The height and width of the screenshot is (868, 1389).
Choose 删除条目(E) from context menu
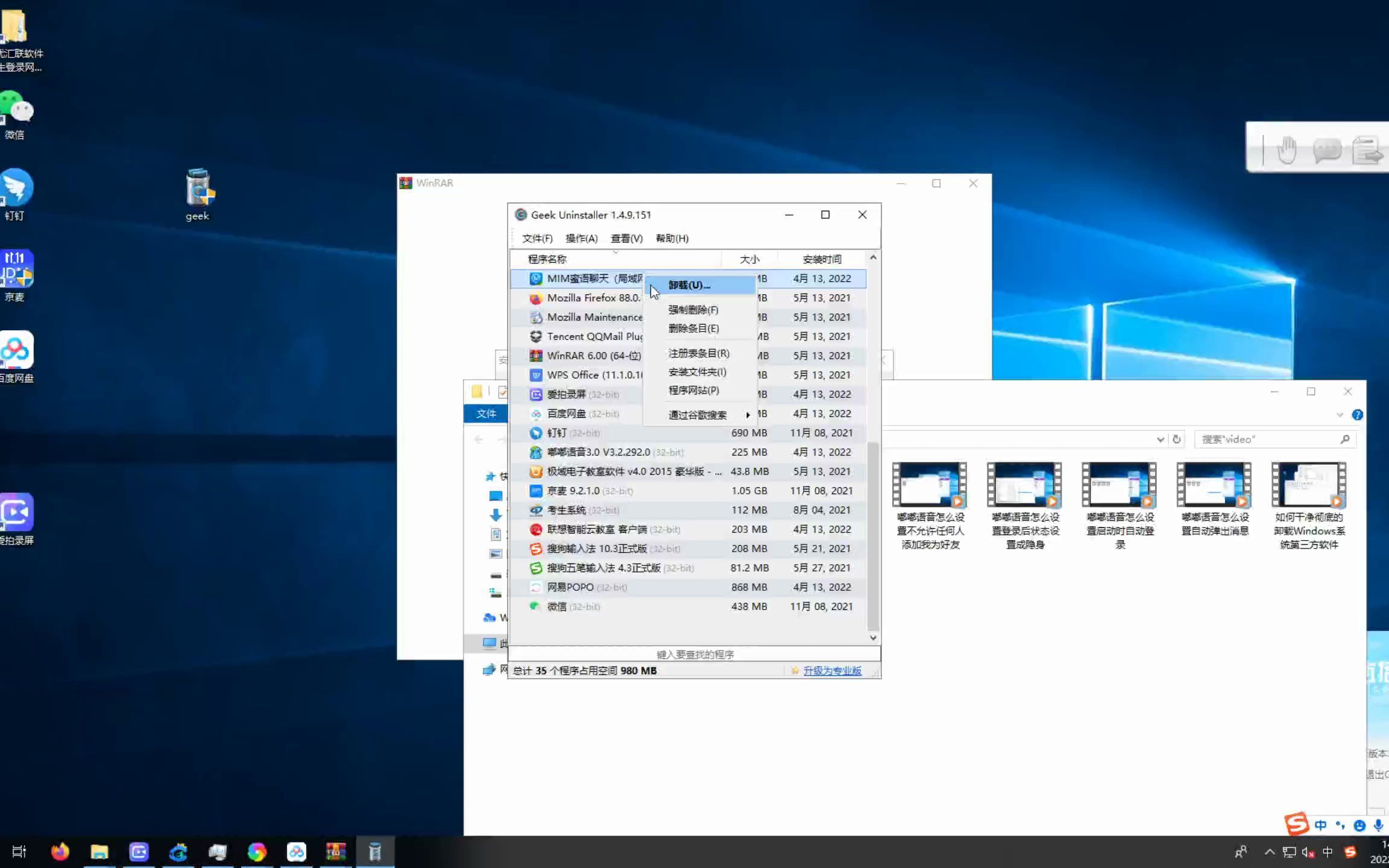pyautogui.click(x=693, y=329)
